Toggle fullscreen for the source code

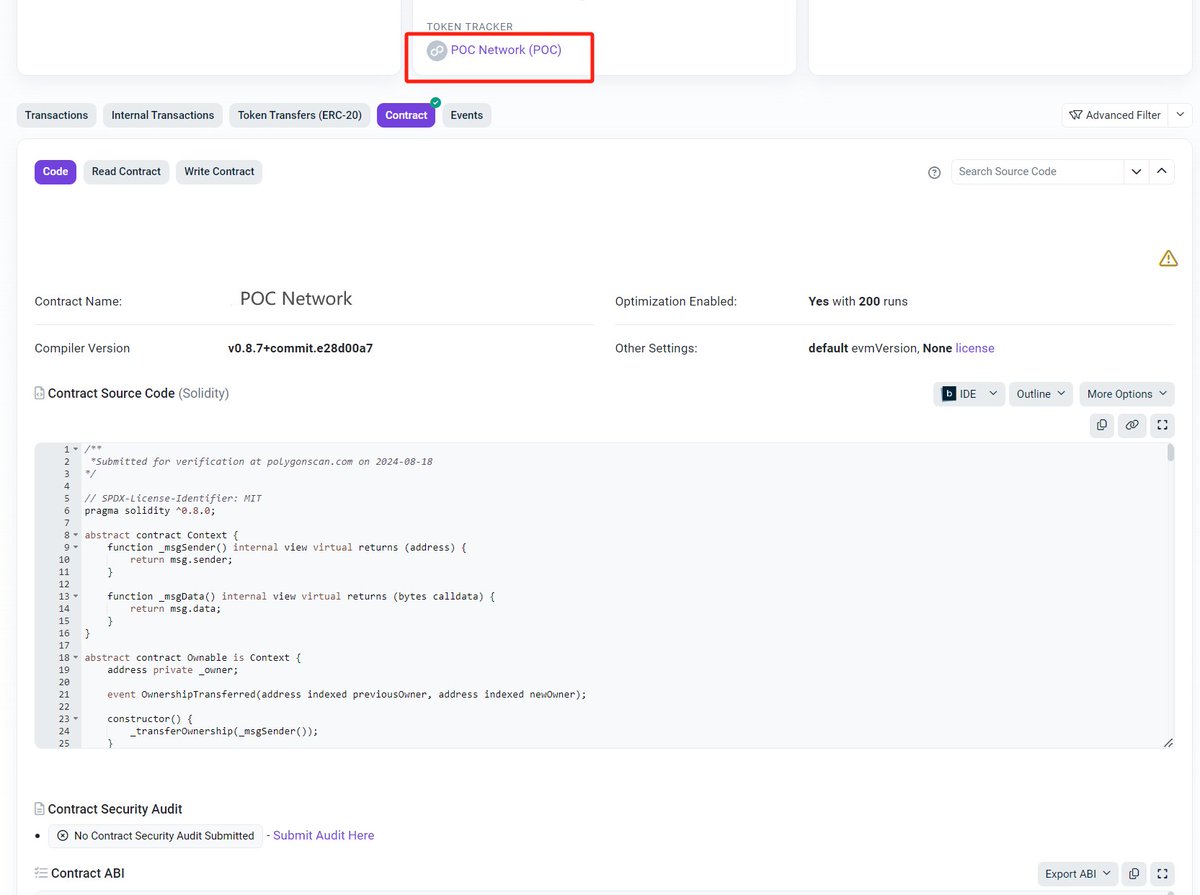click(x=1162, y=425)
